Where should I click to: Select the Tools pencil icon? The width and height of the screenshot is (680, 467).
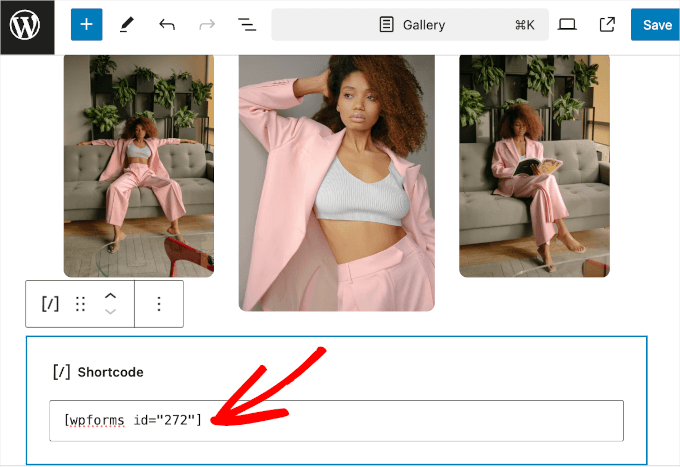coord(127,25)
